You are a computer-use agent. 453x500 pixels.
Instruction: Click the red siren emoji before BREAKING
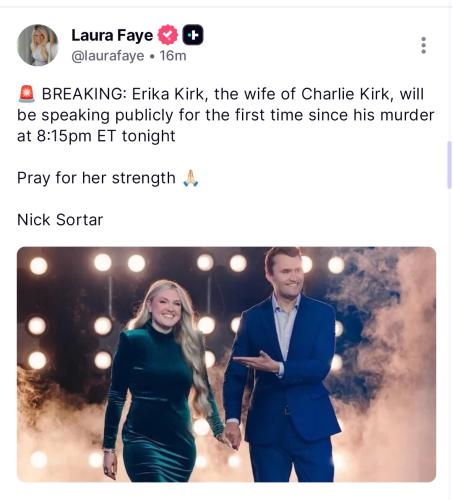(x=26, y=94)
